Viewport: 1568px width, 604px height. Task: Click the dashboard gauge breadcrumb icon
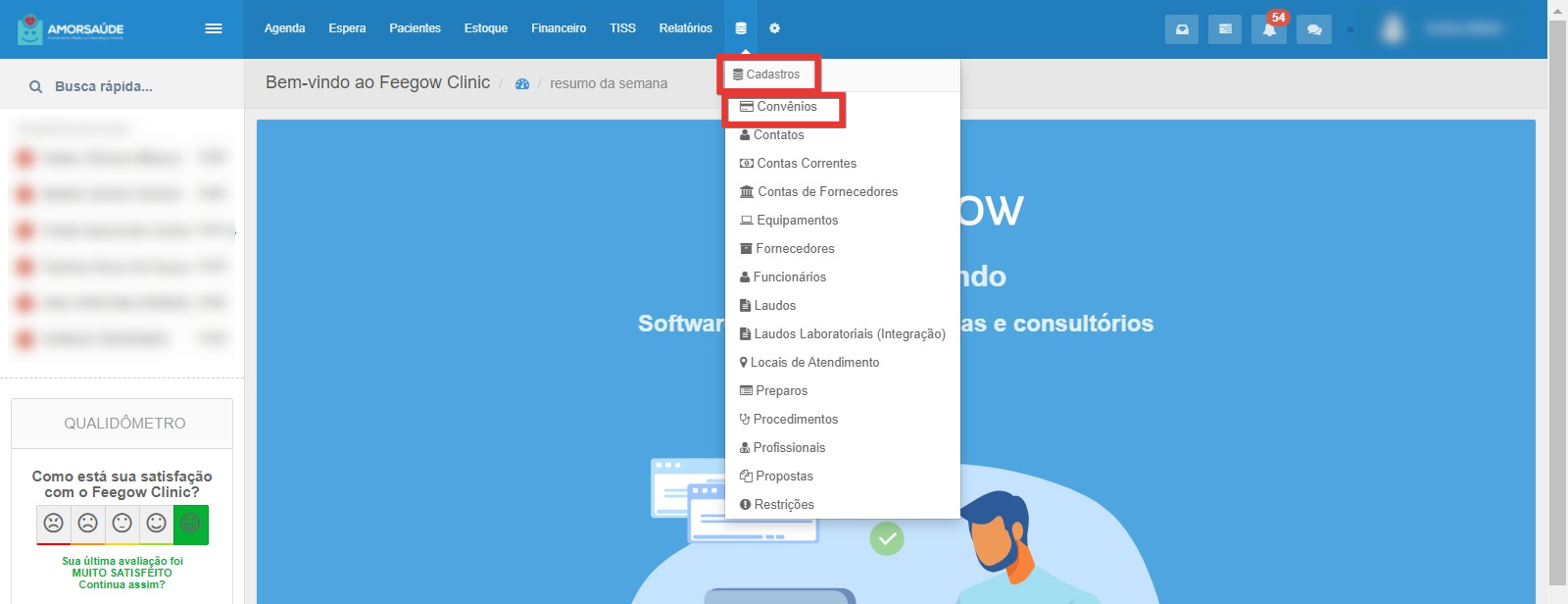pos(522,84)
